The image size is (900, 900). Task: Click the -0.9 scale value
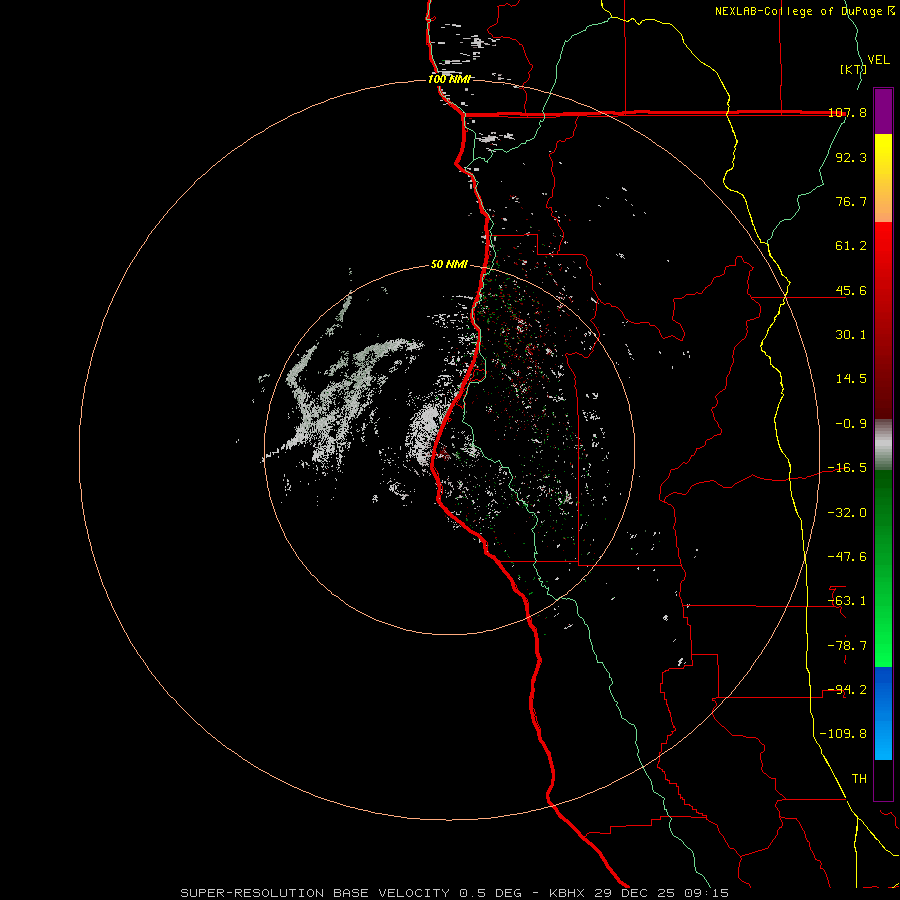(851, 424)
